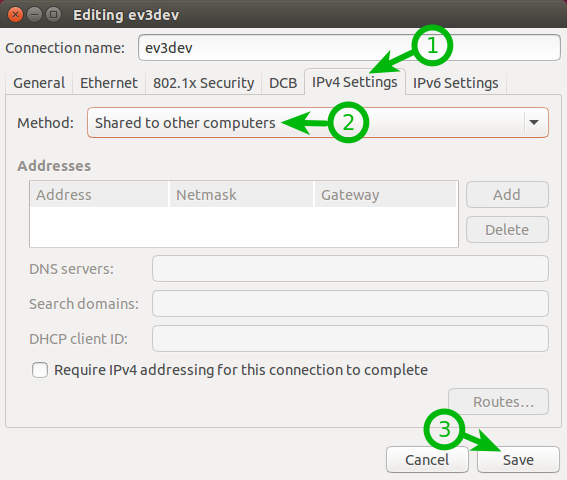The height and width of the screenshot is (480, 567).
Task: Open the Routes… dialog
Action: [498, 402]
